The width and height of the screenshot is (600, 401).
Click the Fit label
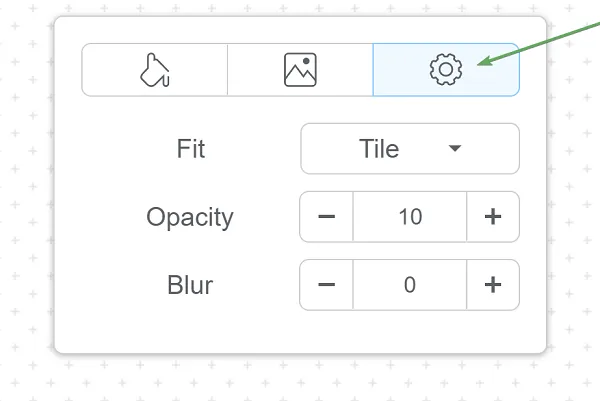[x=190, y=149]
